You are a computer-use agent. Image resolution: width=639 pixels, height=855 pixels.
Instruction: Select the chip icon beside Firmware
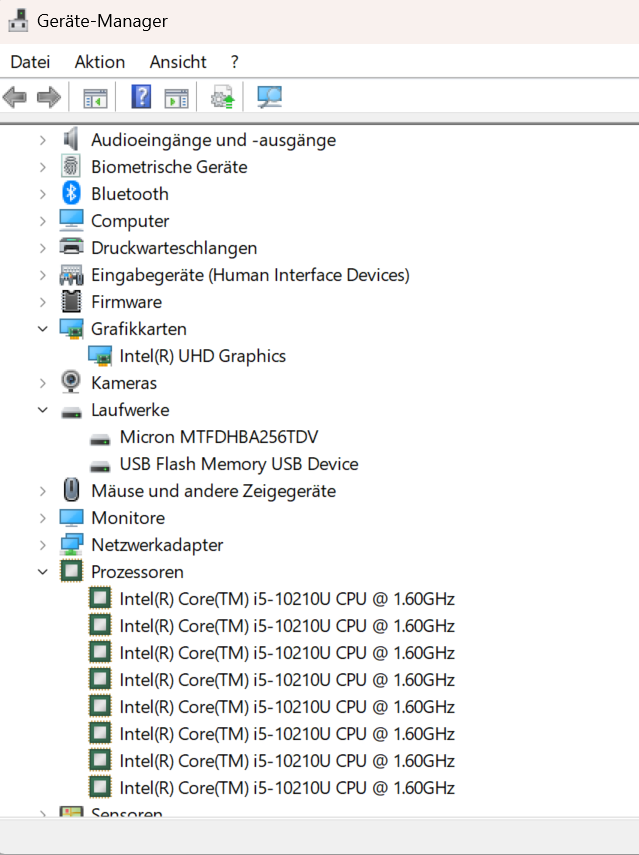click(71, 302)
